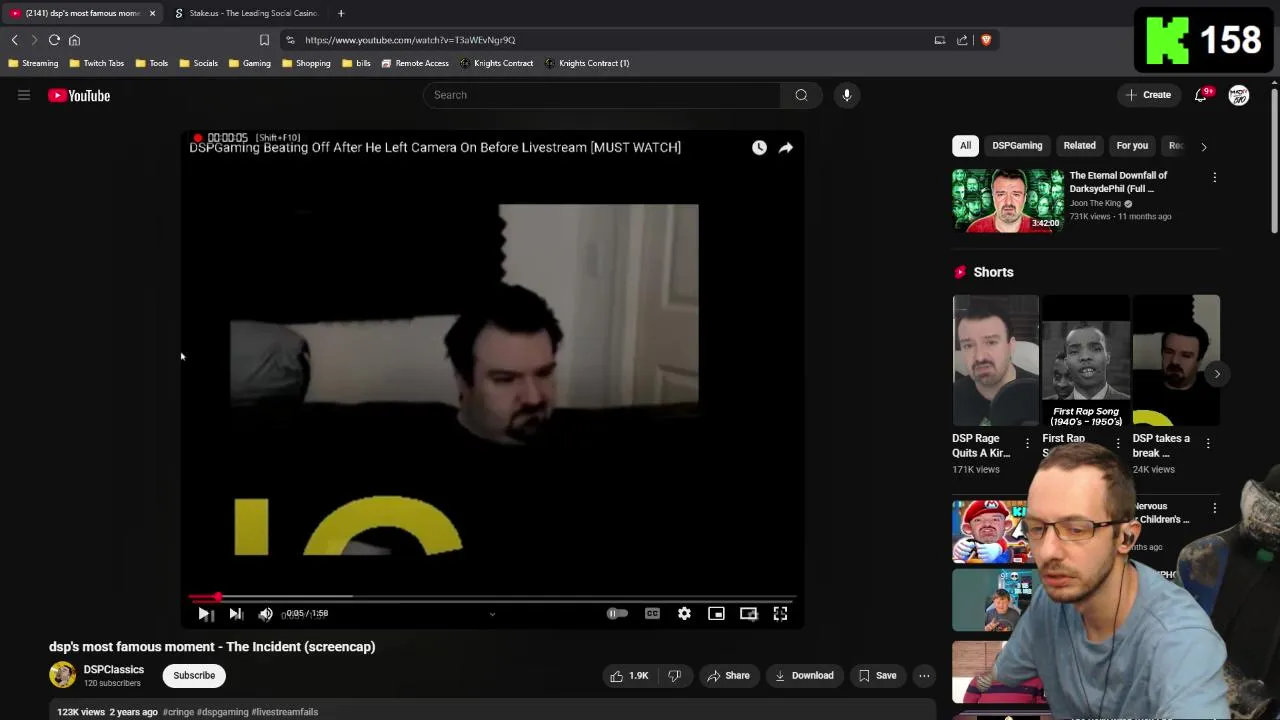Open The Eternal Downfall of DarksydePhil thumbnail
The image size is (1280, 720).
pyautogui.click(x=1008, y=200)
